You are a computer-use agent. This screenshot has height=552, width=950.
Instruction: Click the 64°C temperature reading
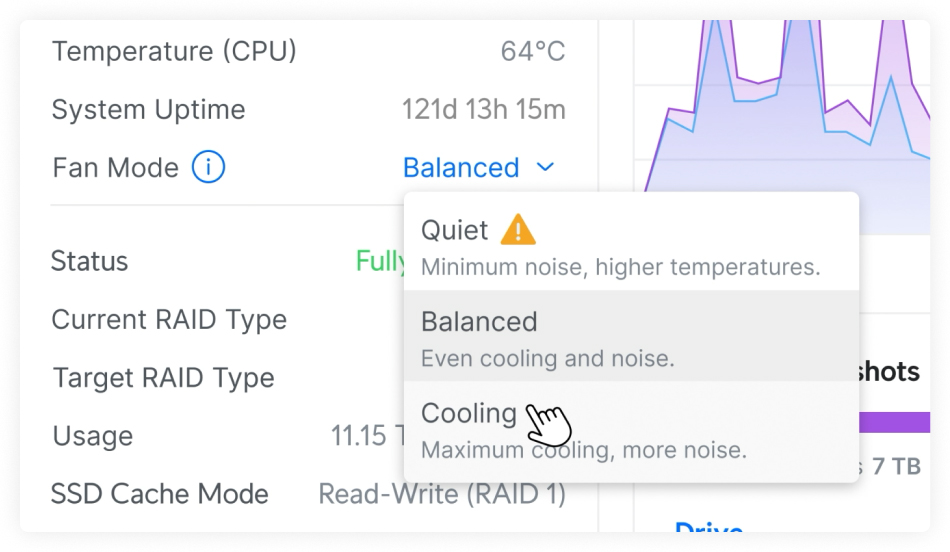click(533, 51)
